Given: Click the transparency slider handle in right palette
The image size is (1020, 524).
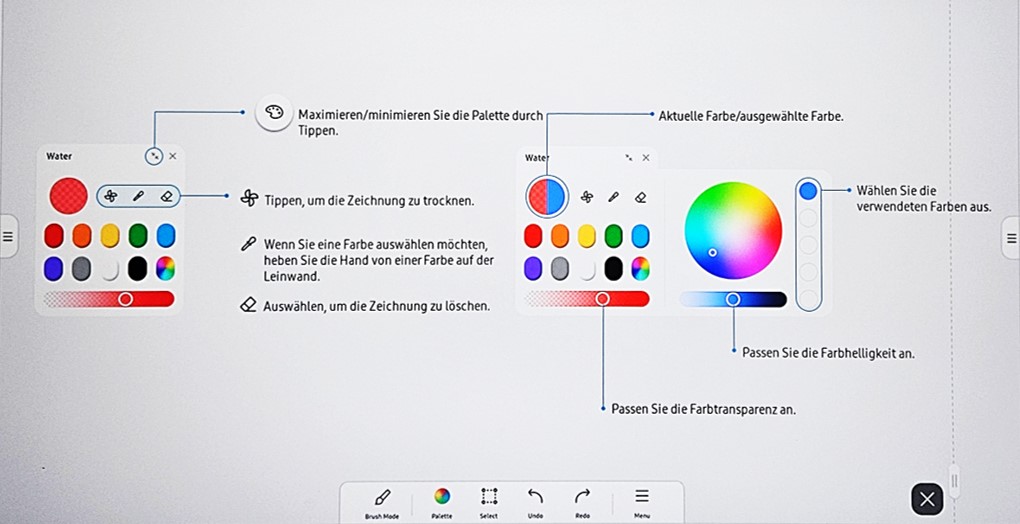Looking at the screenshot, I should [x=602, y=298].
